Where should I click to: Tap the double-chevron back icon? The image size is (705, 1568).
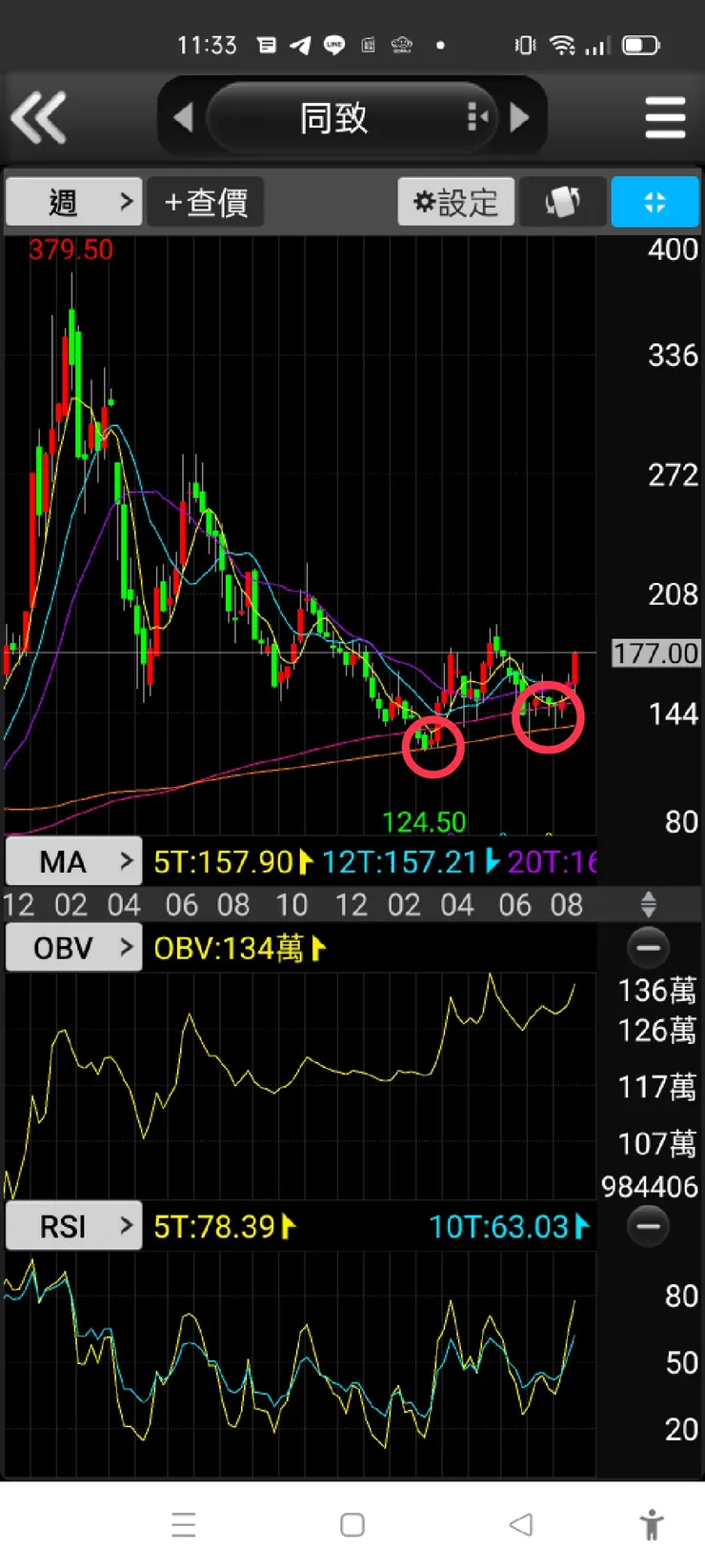tap(39, 118)
